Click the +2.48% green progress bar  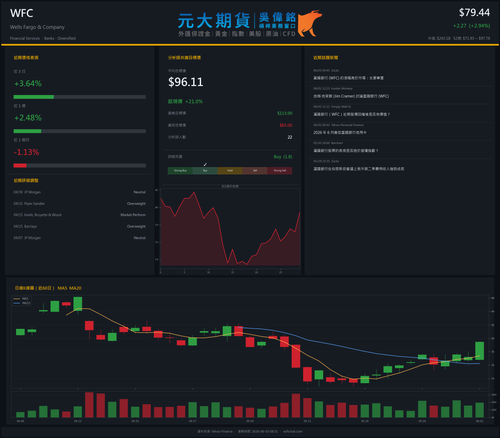click(27, 131)
